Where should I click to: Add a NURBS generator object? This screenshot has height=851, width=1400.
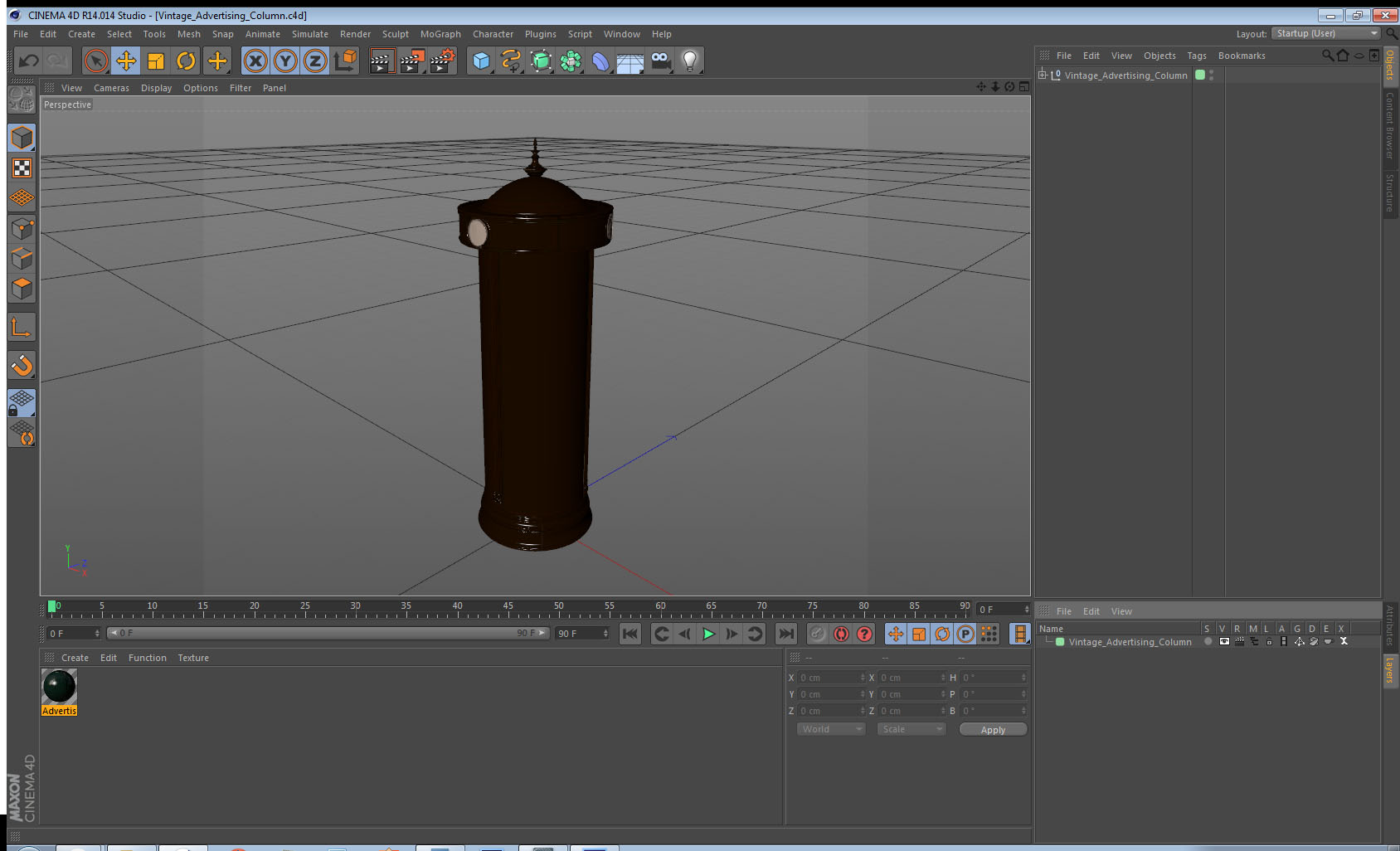click(x=541, y=61)
